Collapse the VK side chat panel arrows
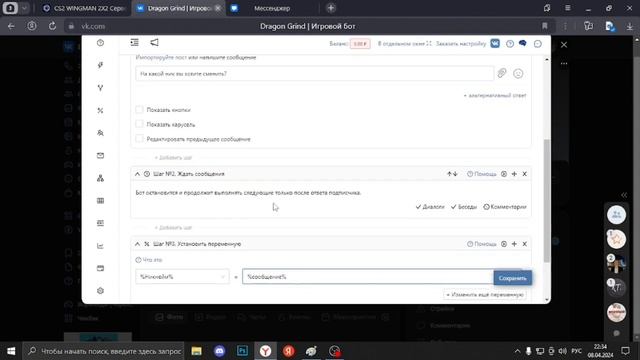Viewport: 640px width, 360px height. point(624,195)
